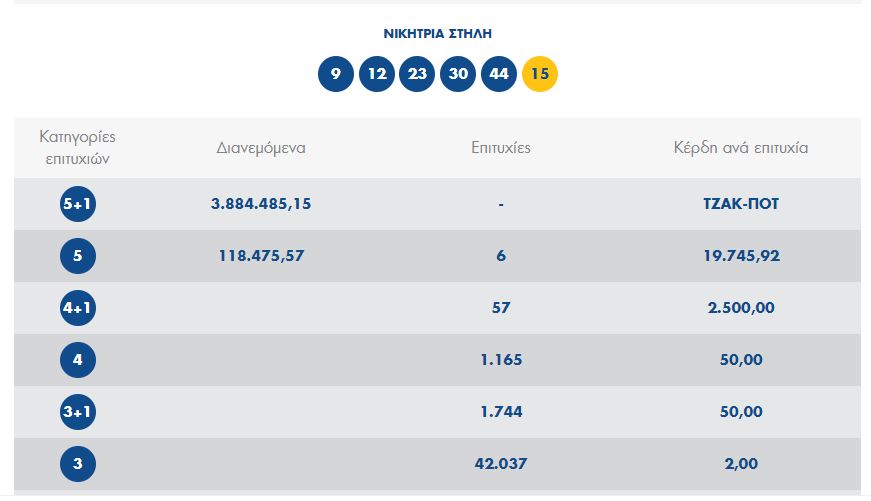
Task: Click the blue ball numbered 44
Action: 499,74
